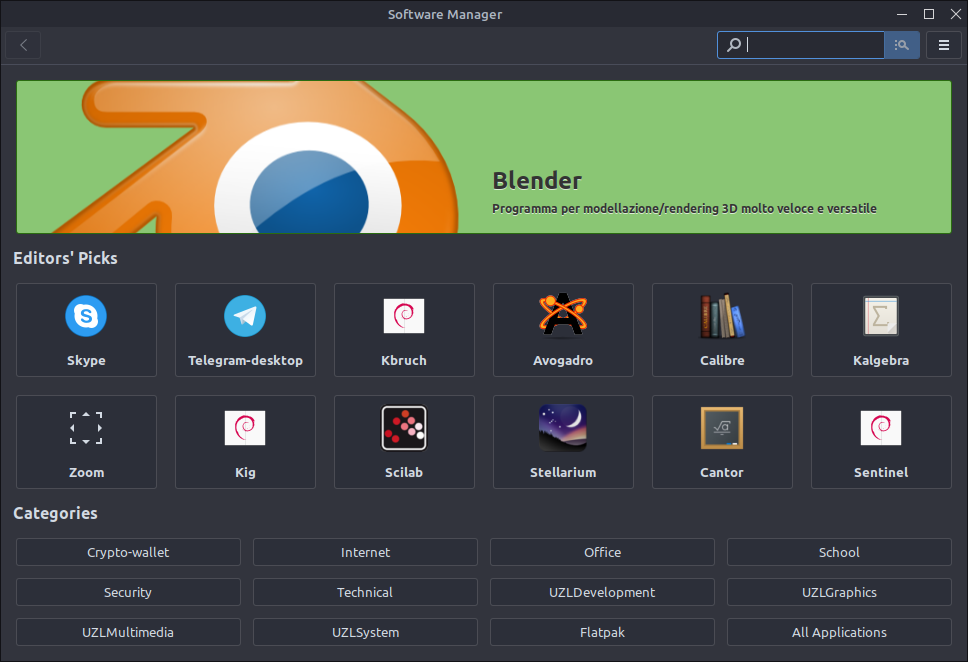Open the Kalgebra app tile
The image size is (968, 662).
pyautogui.click(x=881, y=330)
